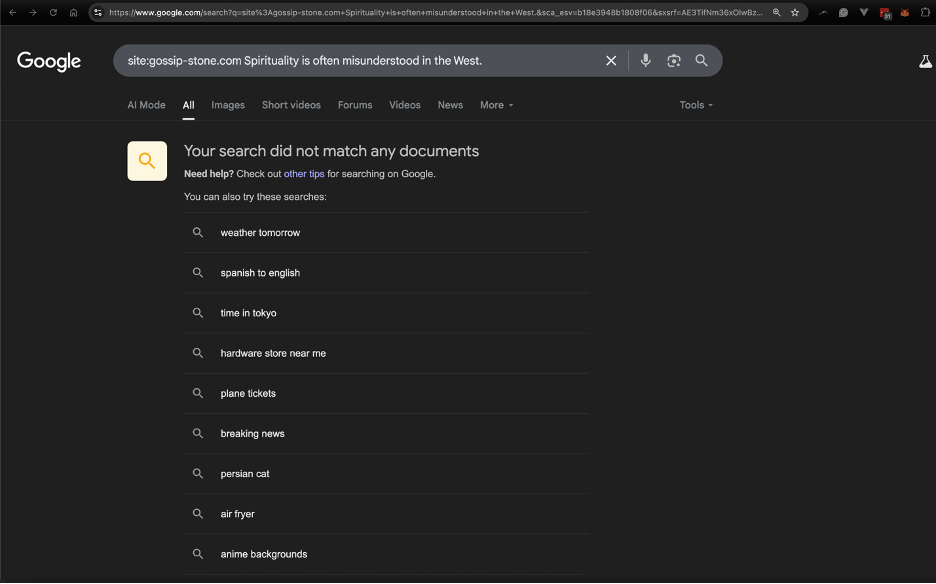Focus the Google search query field

pos(361,60)
